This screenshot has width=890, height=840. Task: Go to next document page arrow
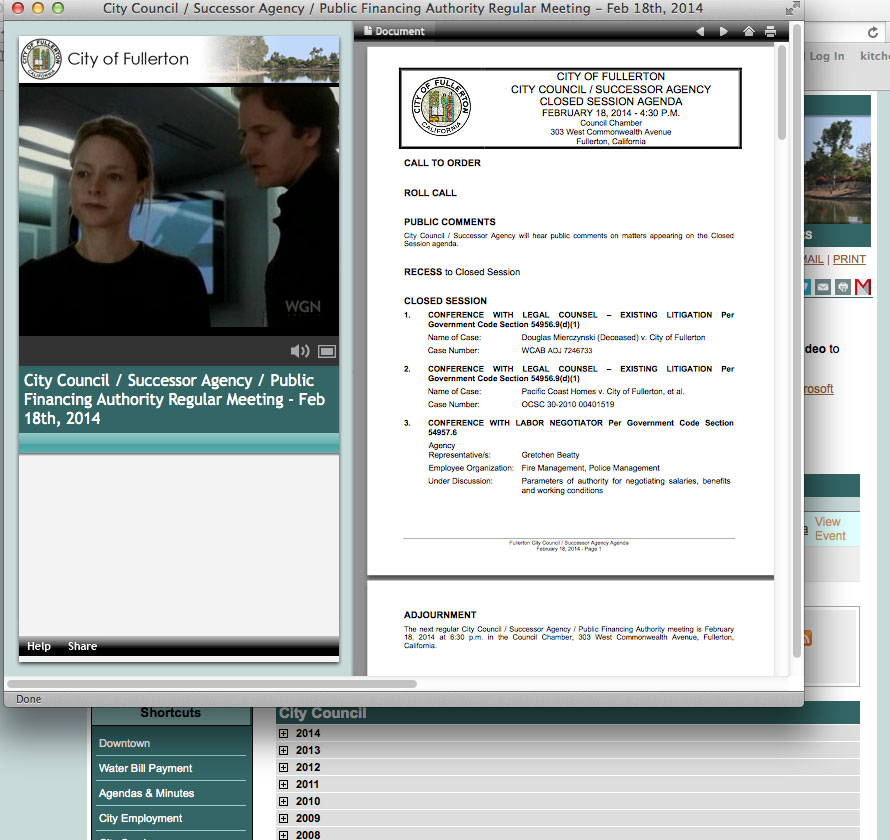(x=724, y=32)
